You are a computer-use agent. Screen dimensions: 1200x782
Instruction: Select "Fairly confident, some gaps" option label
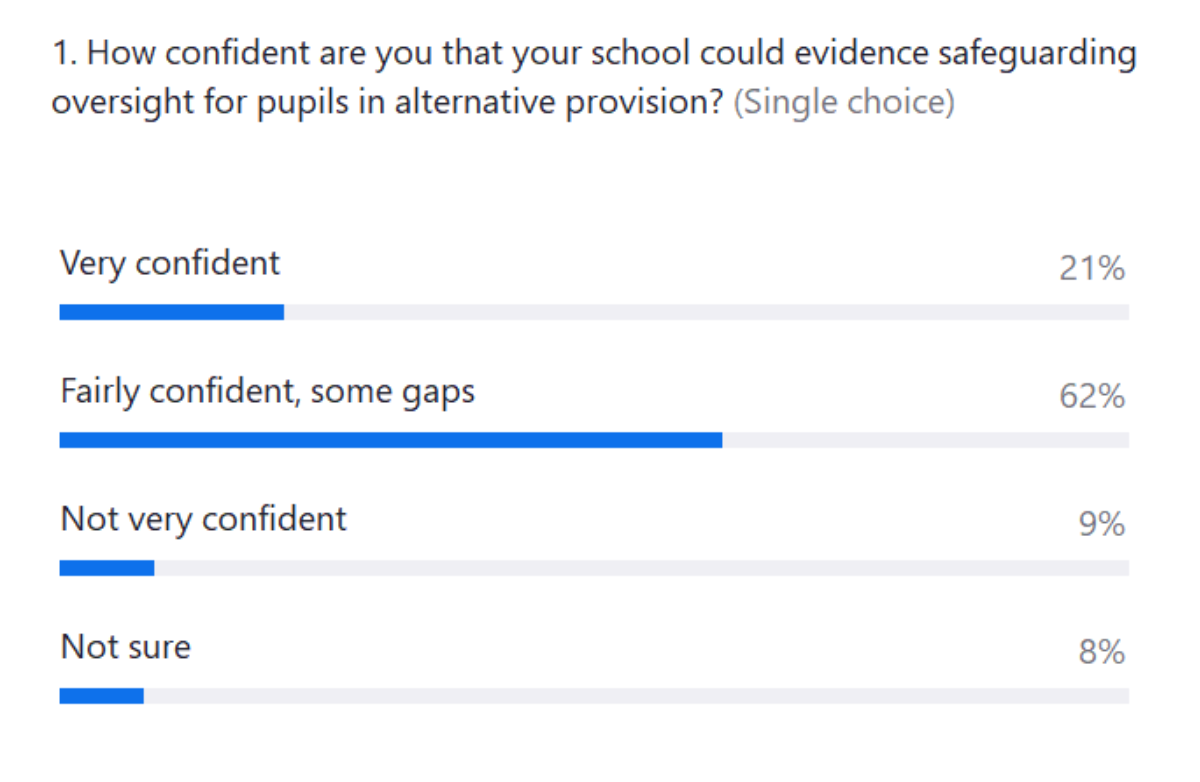pyautogui.click(x=267, y=391)
